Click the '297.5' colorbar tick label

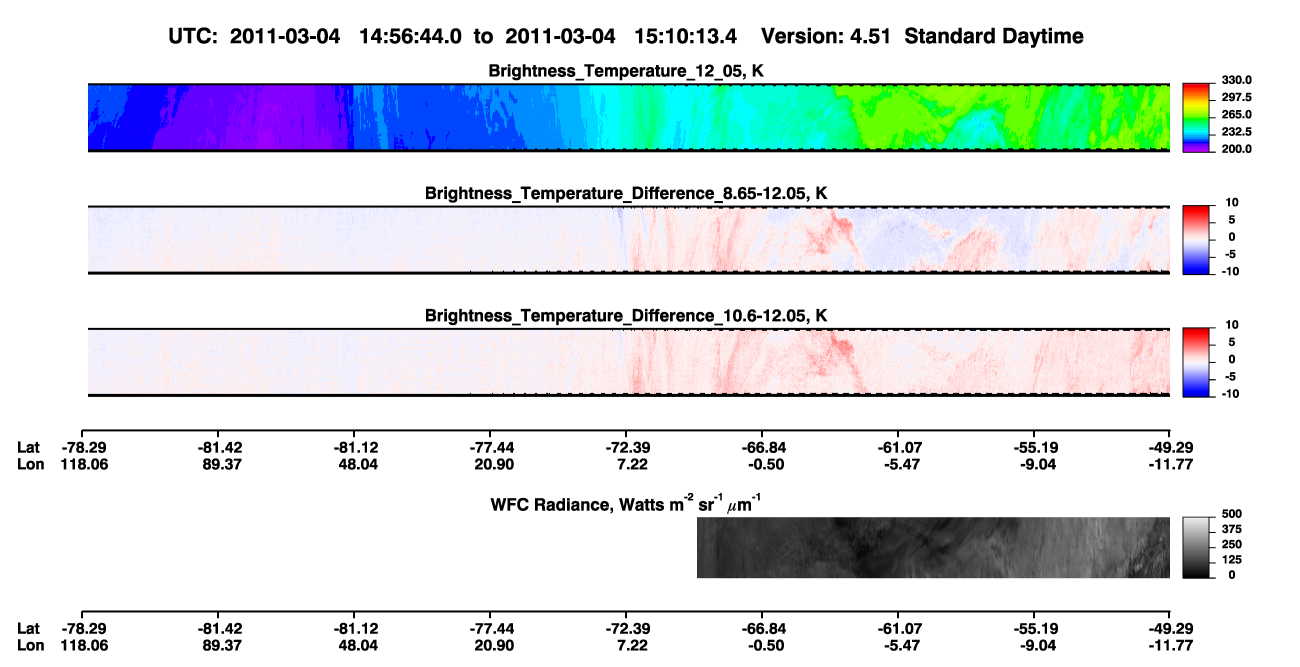coord(1237,97)
